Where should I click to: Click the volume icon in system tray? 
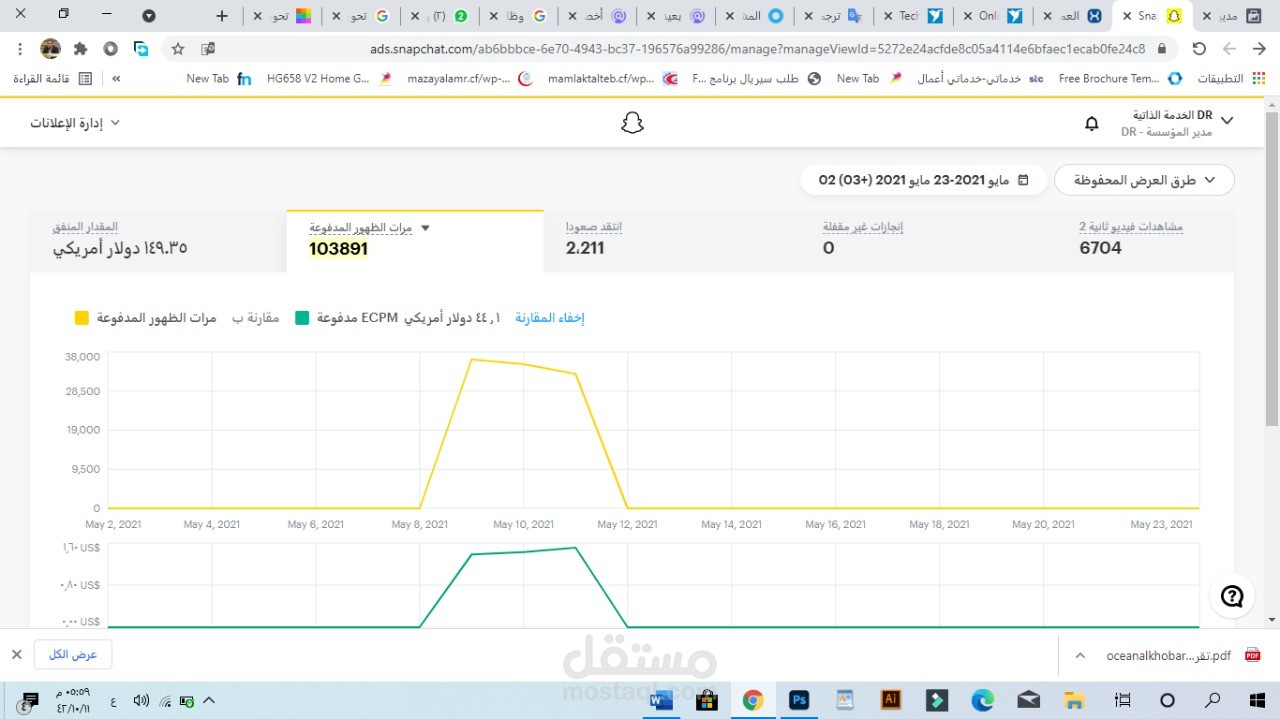click(141, 701)
